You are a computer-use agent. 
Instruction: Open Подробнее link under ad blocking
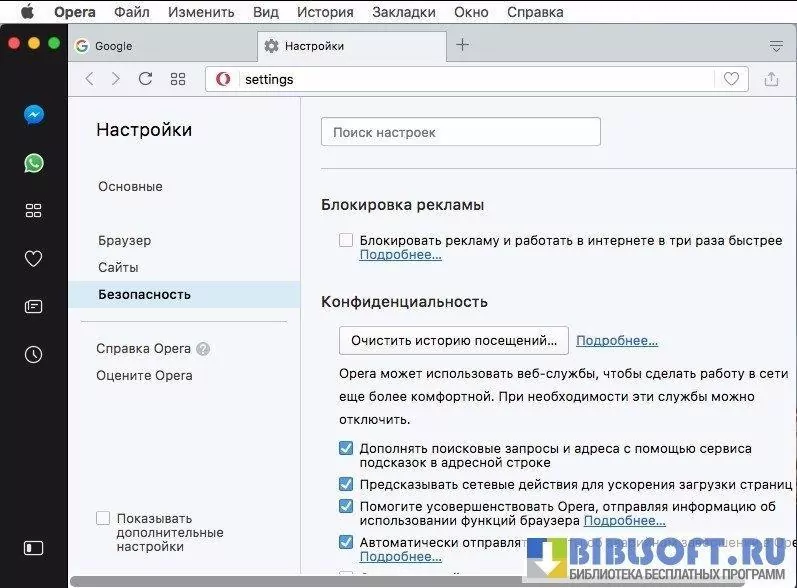(x=400, y=255)
